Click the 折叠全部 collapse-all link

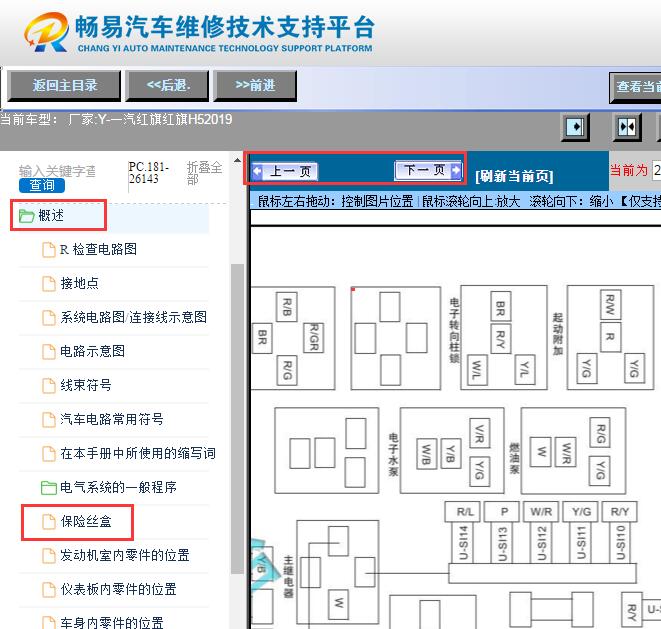(204, 173)
